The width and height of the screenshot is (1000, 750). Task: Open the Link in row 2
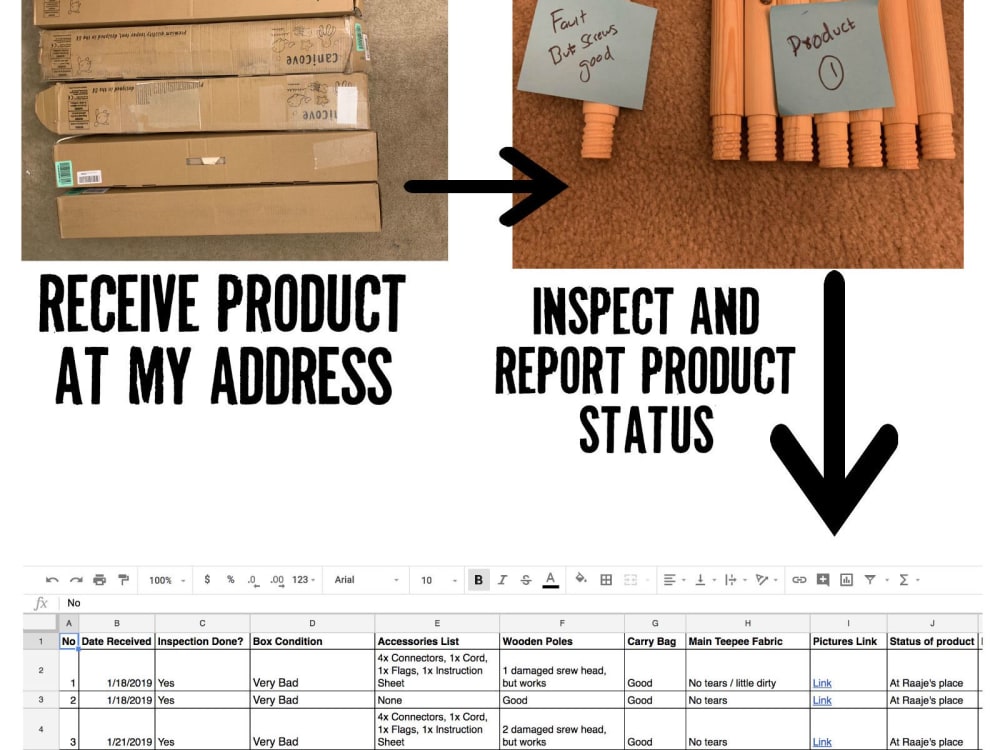(x=822, y=683)
